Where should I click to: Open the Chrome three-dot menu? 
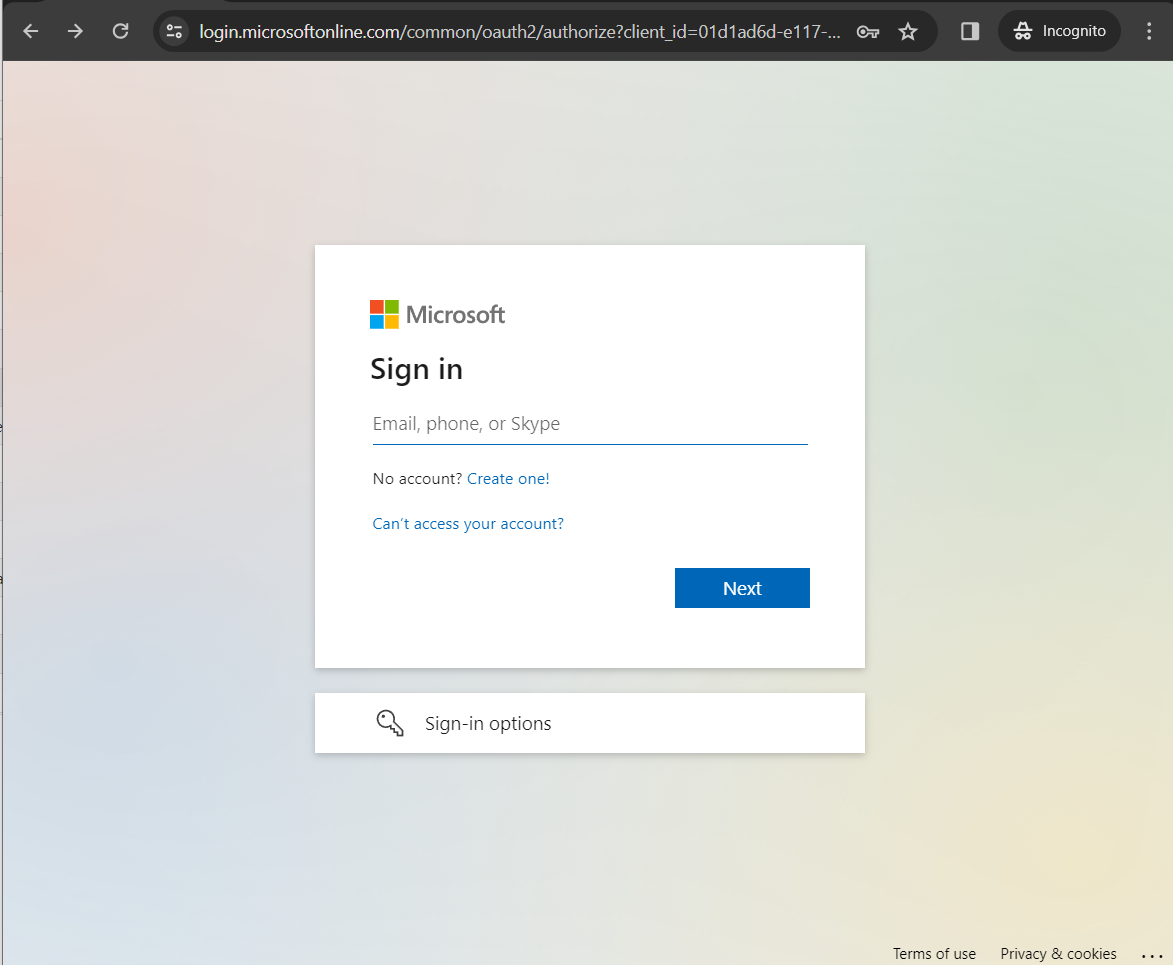click(1149, 31)
